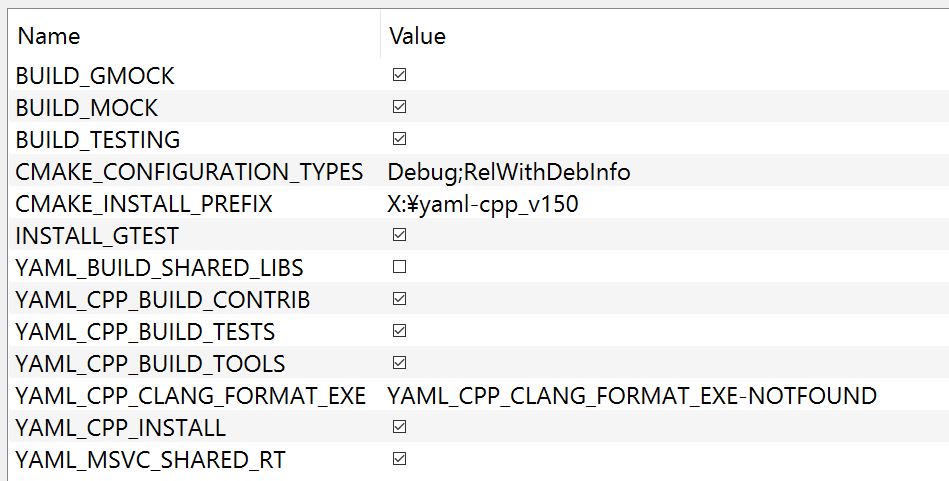The image size is (949, 481).
Task: Uncheck the INSTALL_GTEST checkbox
Action: click(399, 235)
